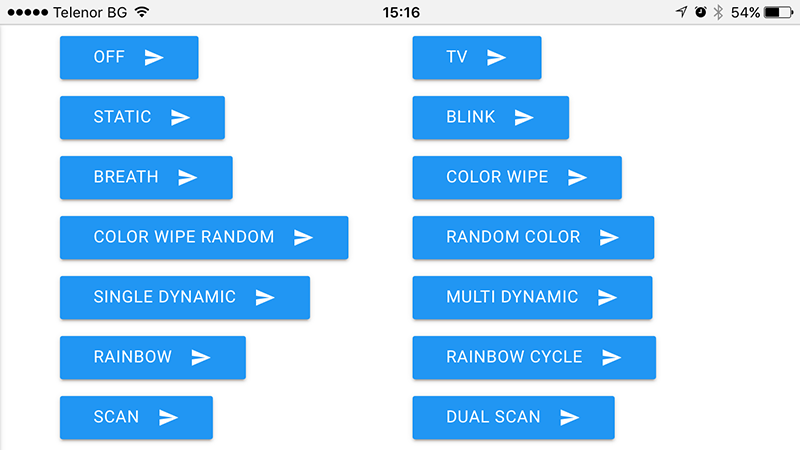Hit the send arrow on RAINBOW CYCLE

[611, 357]
